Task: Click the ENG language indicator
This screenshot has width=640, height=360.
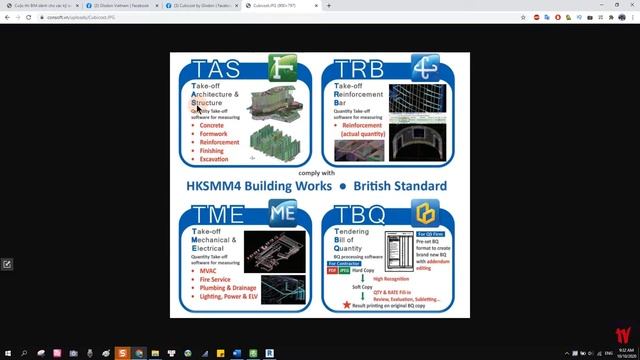Action: coord(609,353)
